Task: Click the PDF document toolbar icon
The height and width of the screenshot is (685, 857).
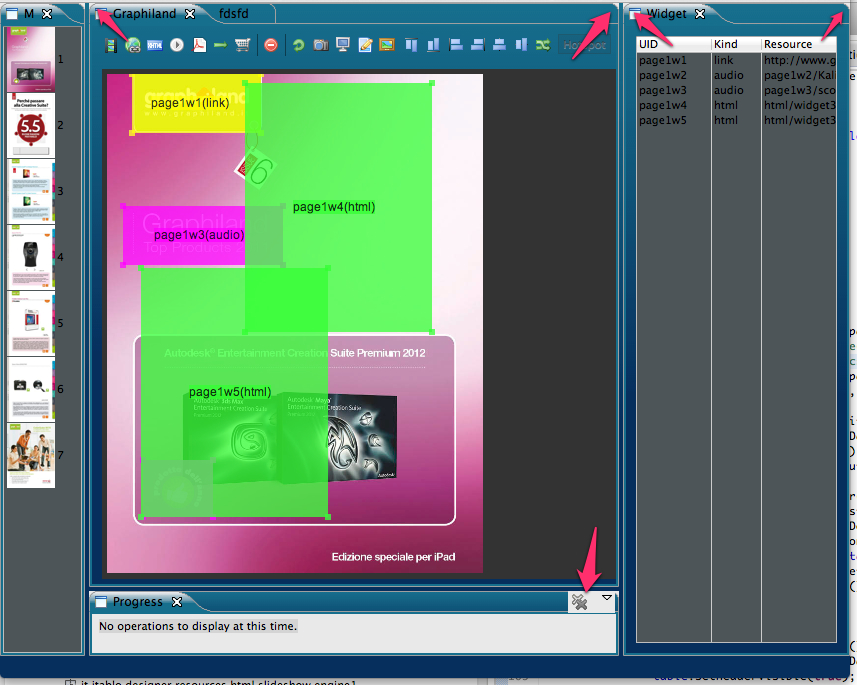Action: [x=198, y=45]
